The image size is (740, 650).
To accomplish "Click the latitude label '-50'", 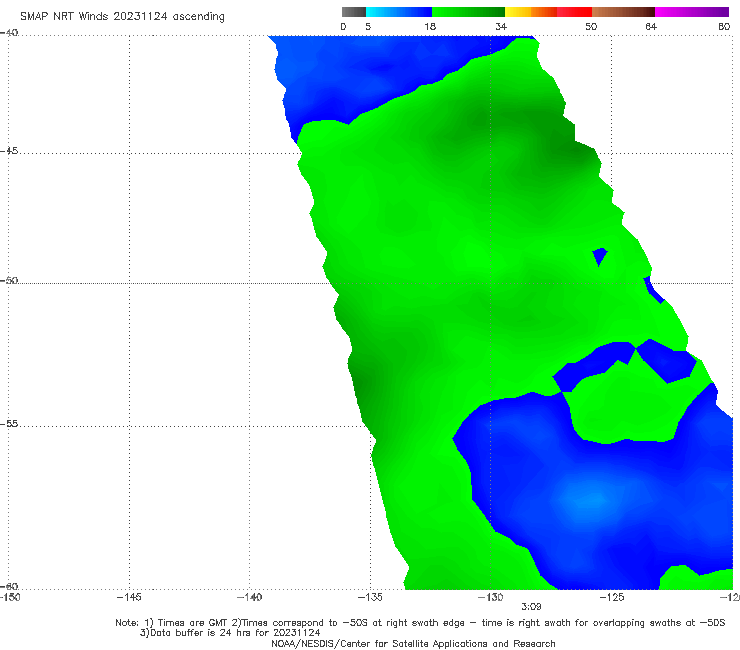I will (x=9, y=281).
